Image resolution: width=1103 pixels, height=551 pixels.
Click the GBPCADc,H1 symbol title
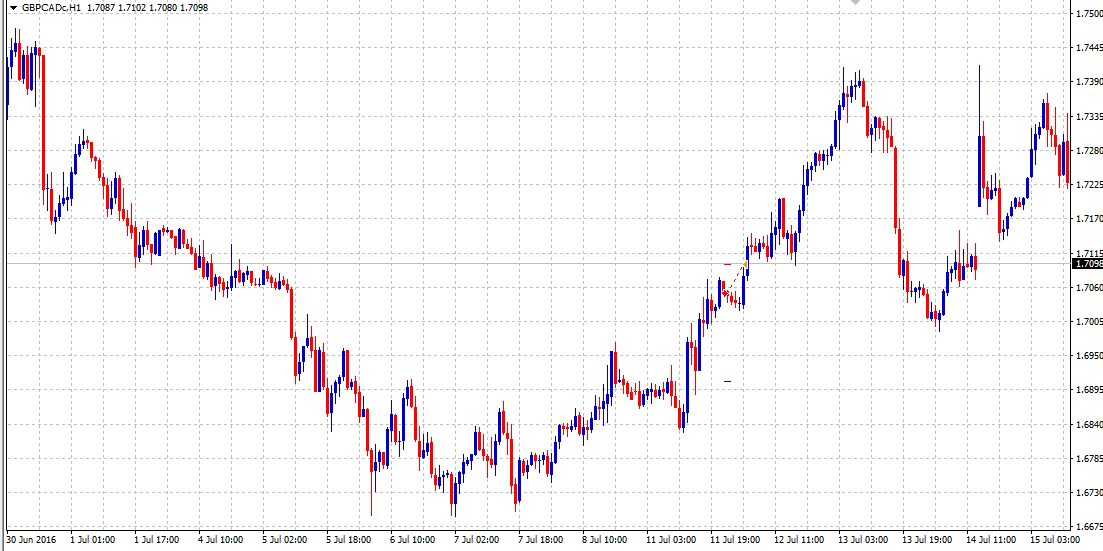click(x=51, y=7)
